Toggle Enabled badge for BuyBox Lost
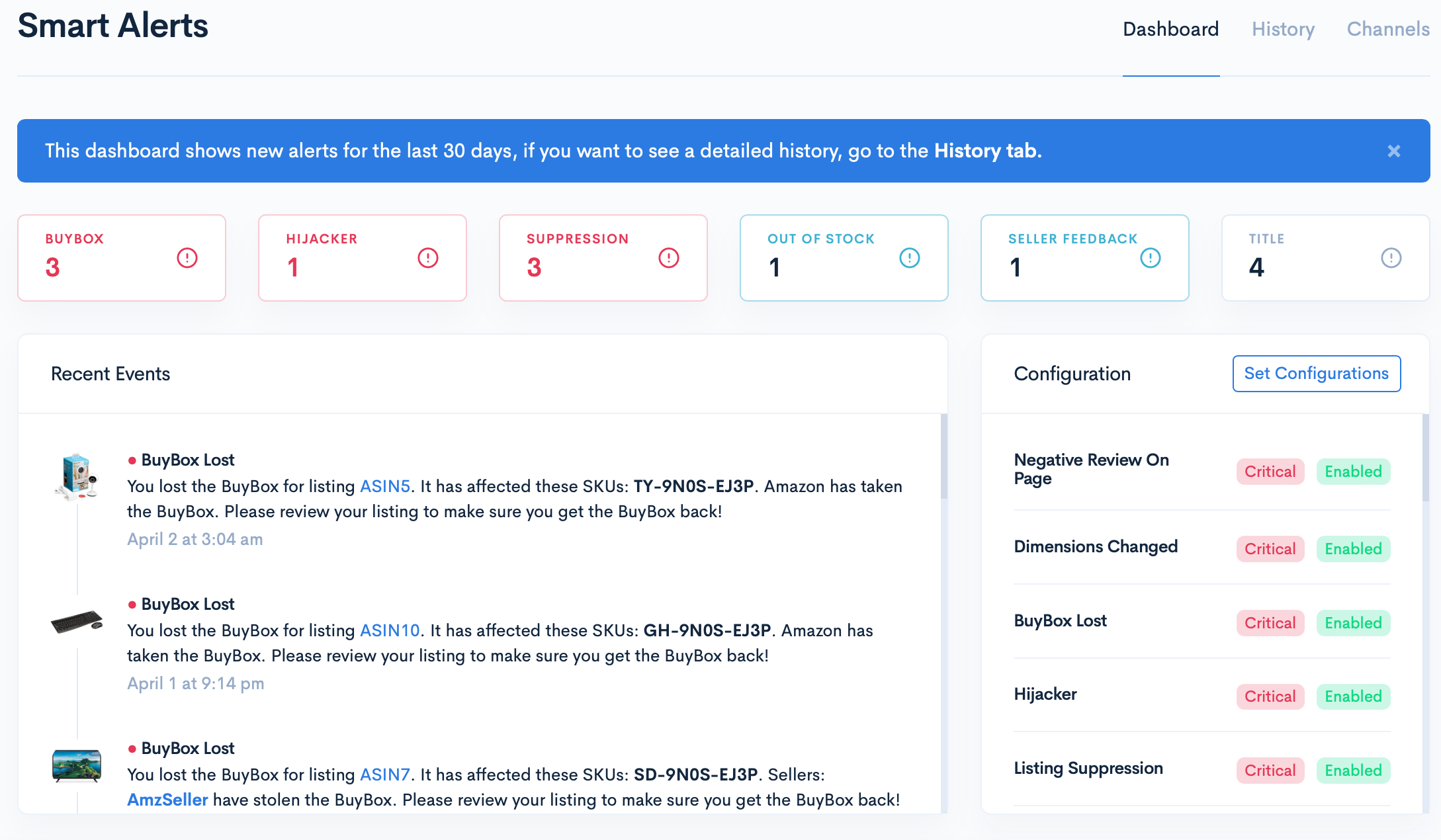 1353,623
